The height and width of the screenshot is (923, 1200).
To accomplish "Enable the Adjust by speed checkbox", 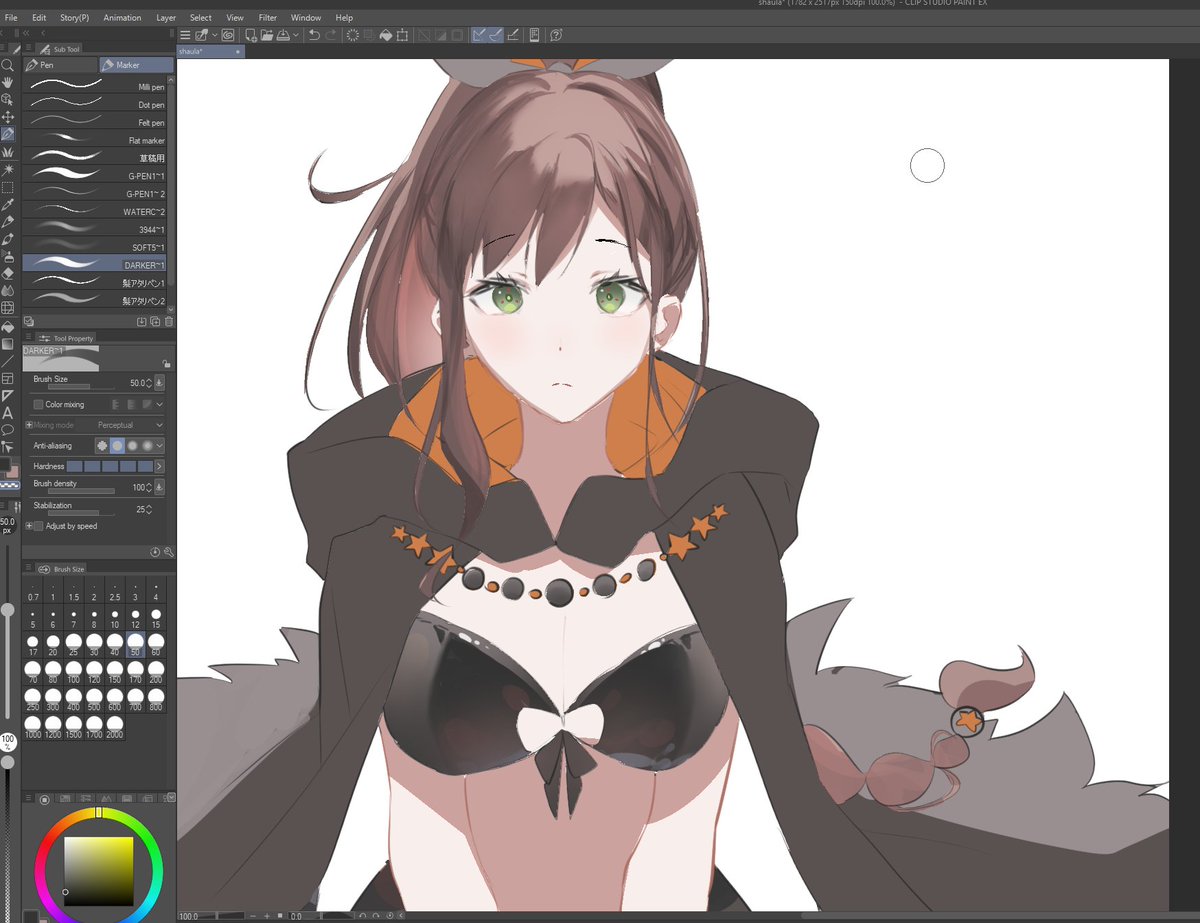I will (x=38, y=526).
